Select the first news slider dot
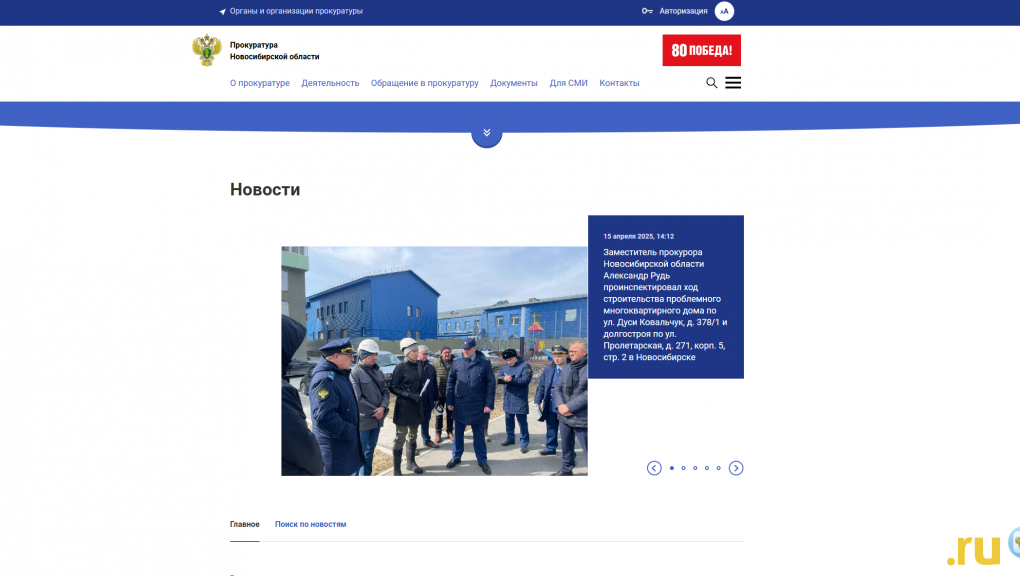 point(671,468)
